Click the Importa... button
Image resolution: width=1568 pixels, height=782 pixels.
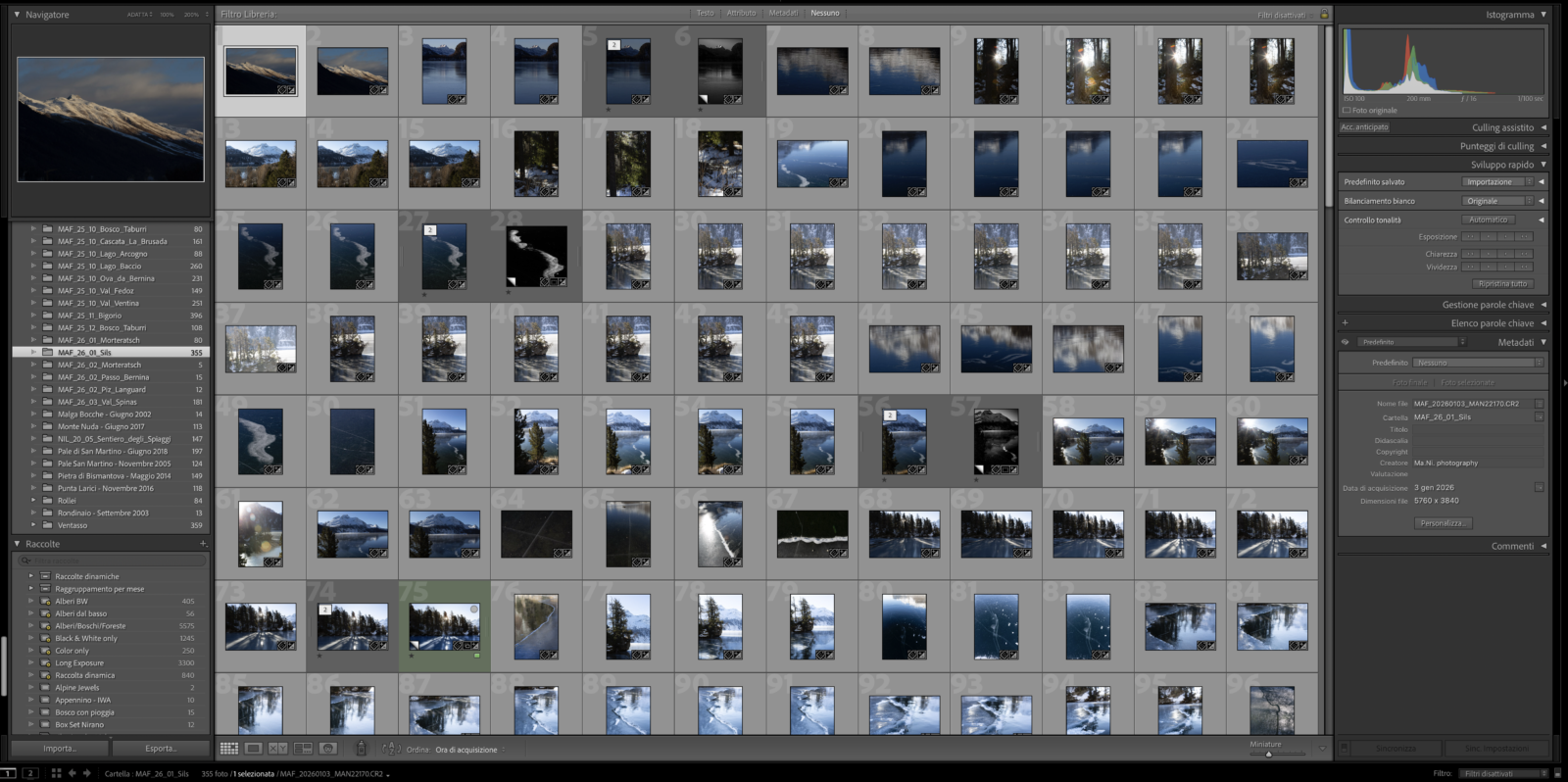click(59, 749)
